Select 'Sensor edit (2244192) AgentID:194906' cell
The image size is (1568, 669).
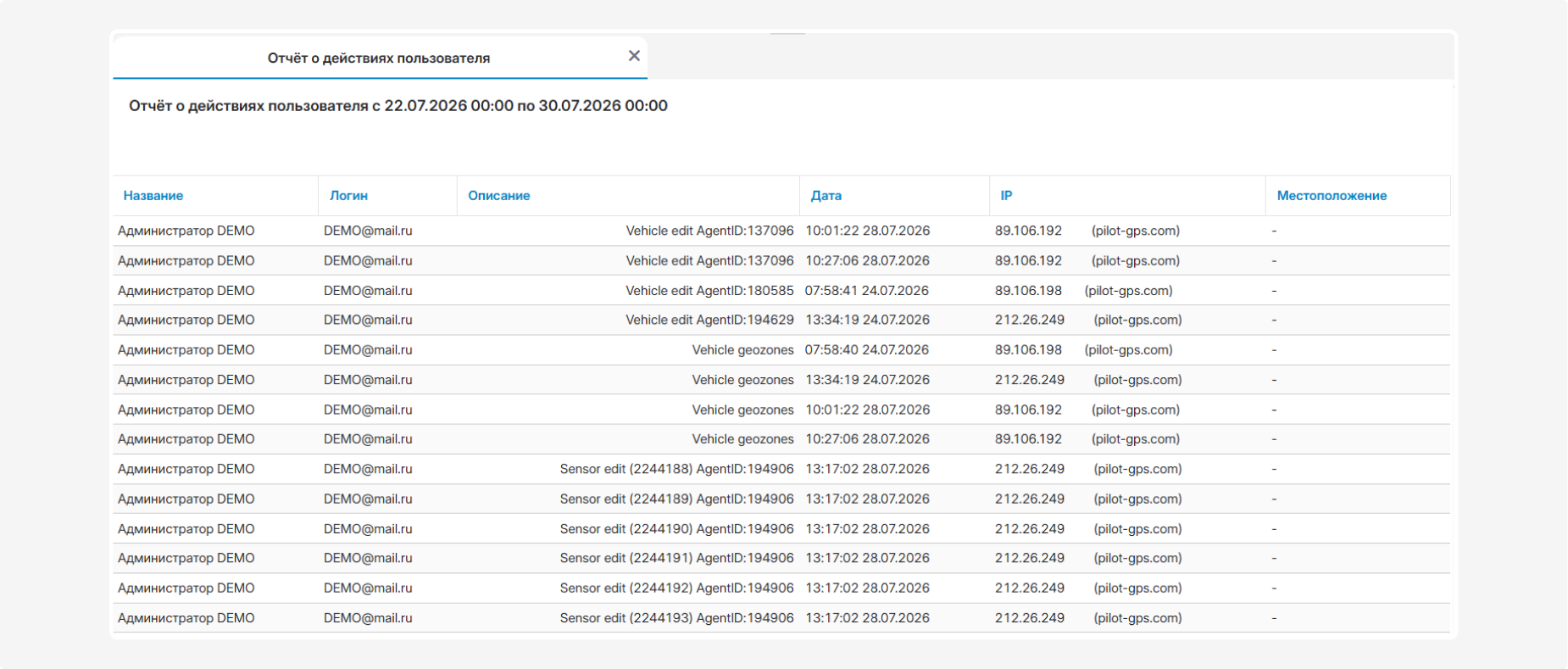click(x=676, y=588)
